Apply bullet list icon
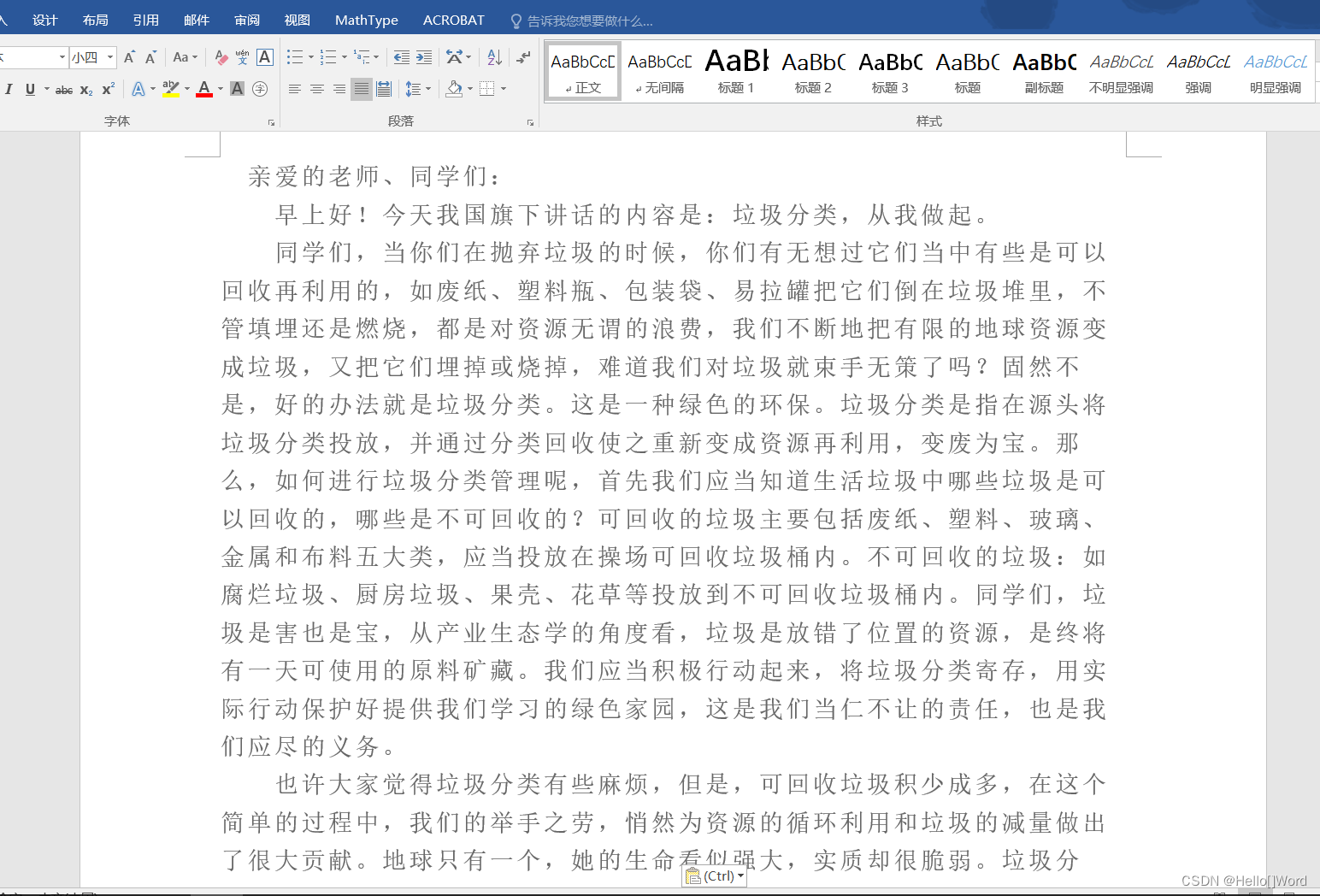1320x896 pixels. point(294,57)
